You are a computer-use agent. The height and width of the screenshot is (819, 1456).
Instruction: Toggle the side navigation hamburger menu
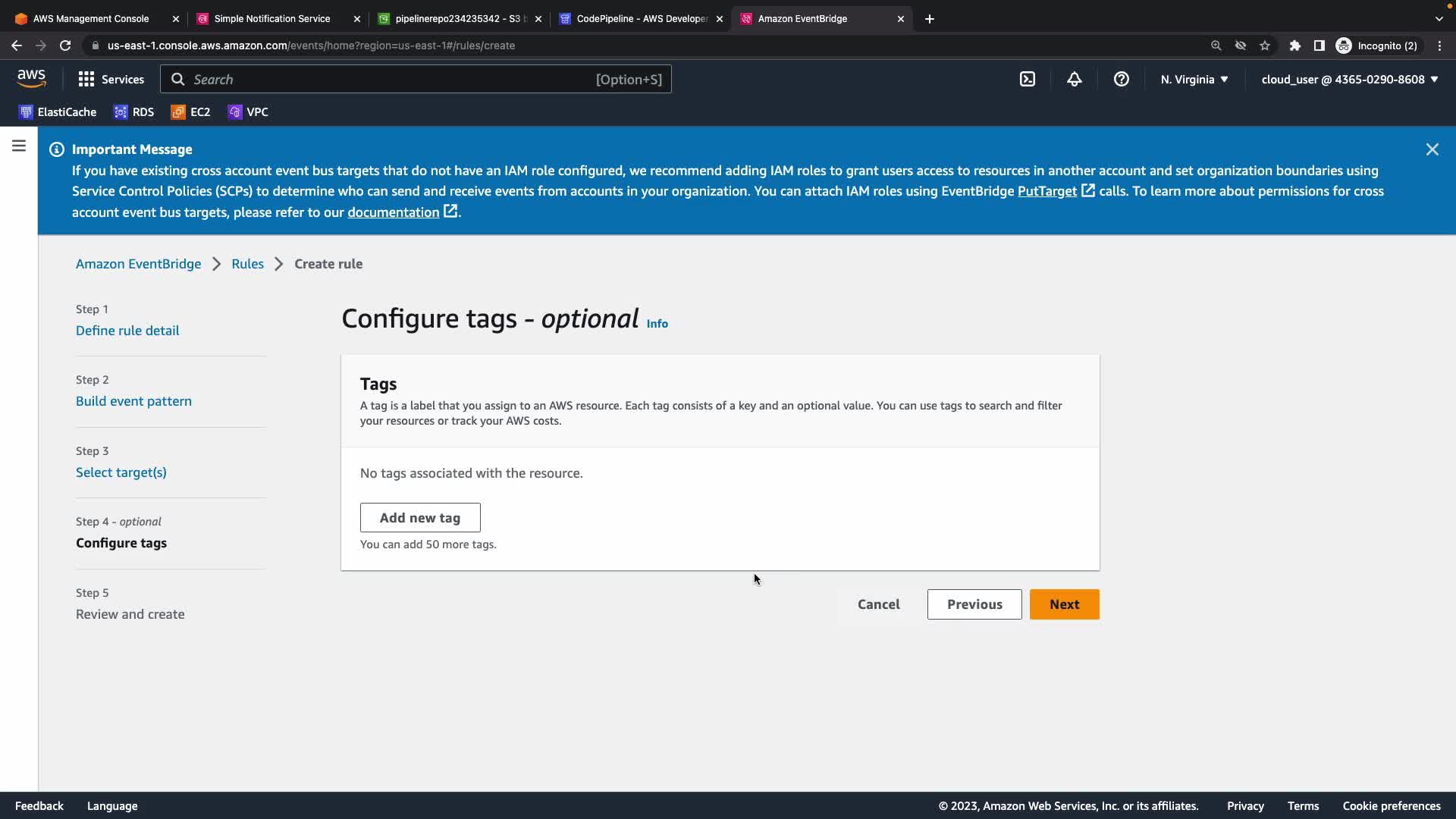pyautogui.click(x=19, y=146)
